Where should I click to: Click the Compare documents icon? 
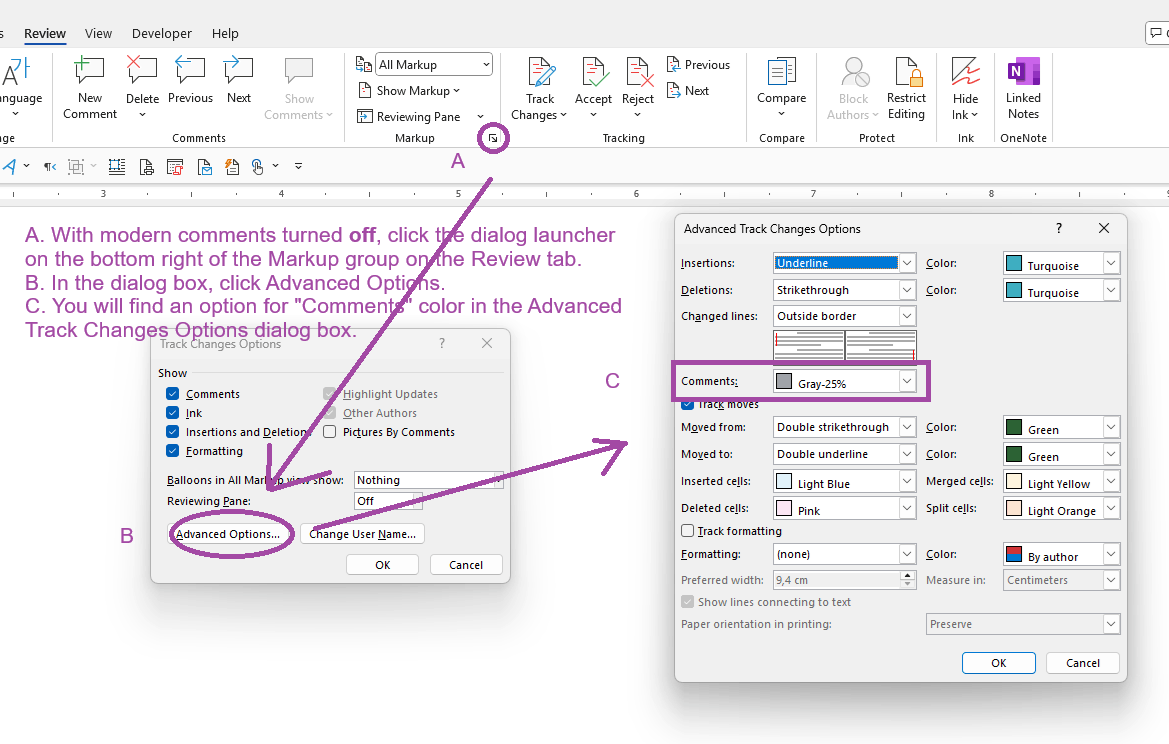(x=781, y=72)
